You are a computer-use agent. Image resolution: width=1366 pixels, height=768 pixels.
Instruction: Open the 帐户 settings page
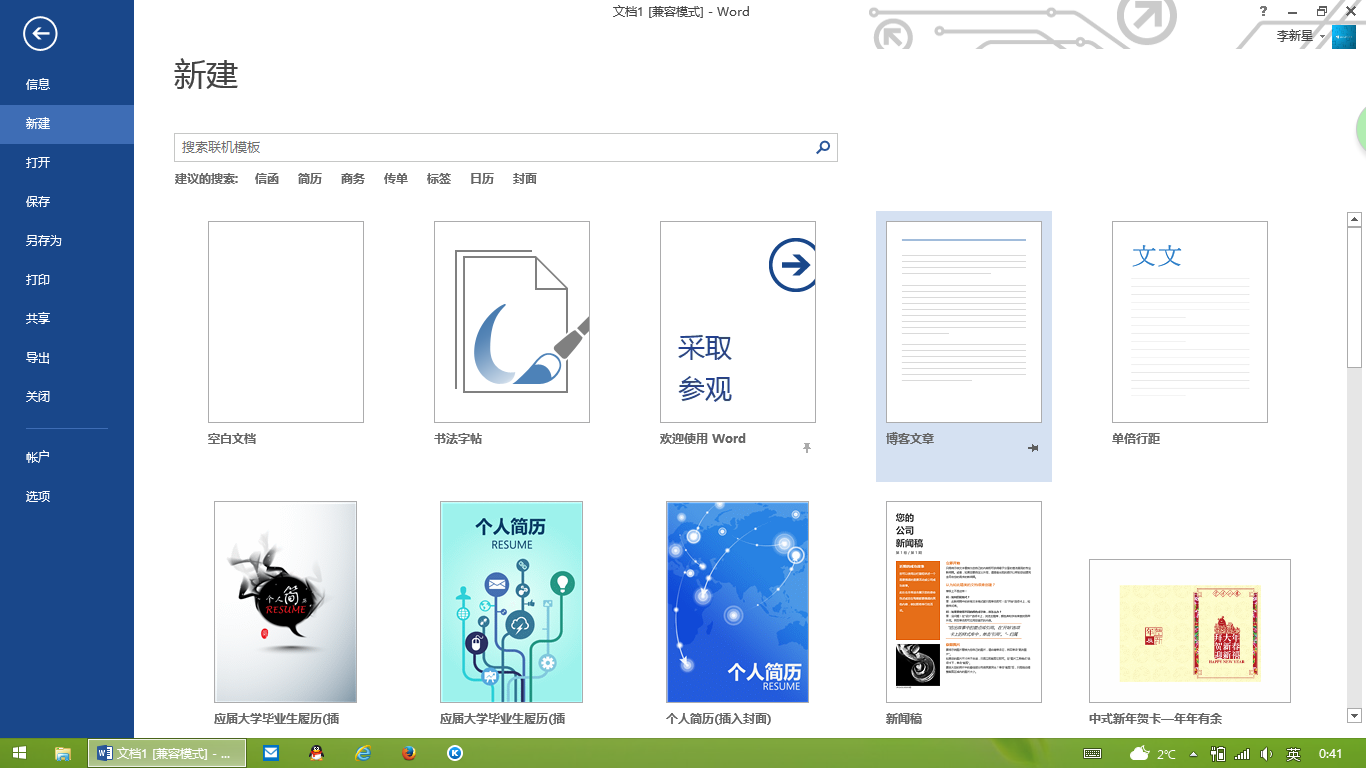coord(67,457)
